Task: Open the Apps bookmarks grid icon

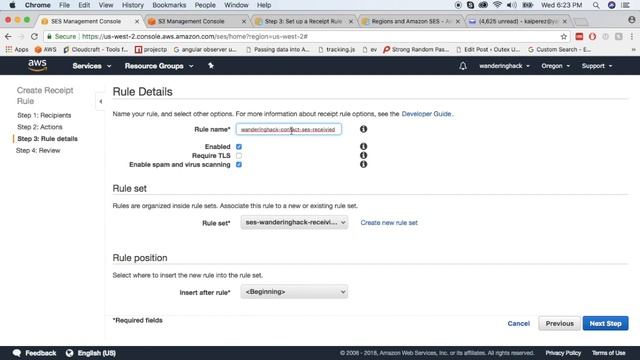Action: pos(9,49)
